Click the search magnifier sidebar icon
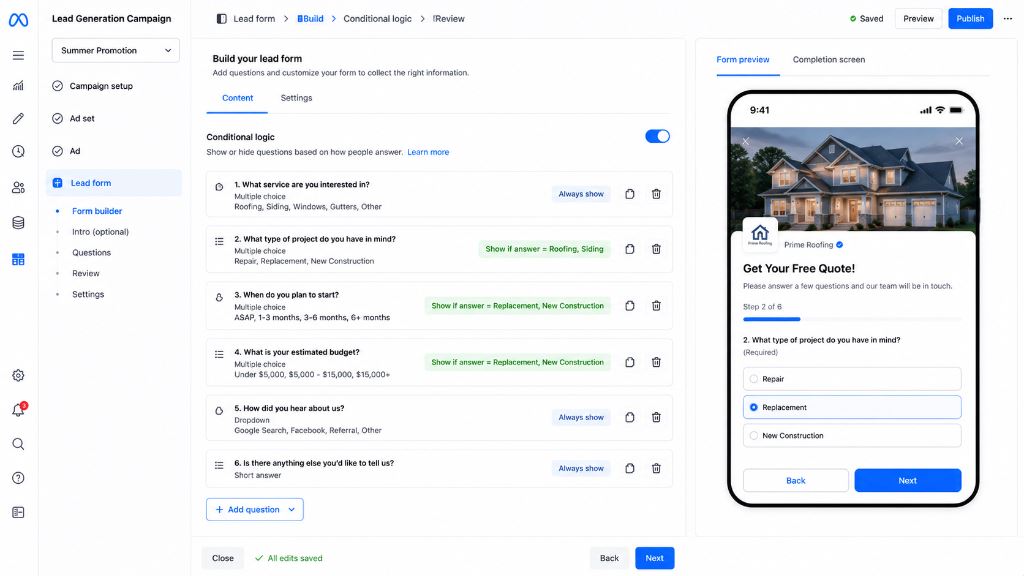 pyautogui.click(x=18, y=444)
